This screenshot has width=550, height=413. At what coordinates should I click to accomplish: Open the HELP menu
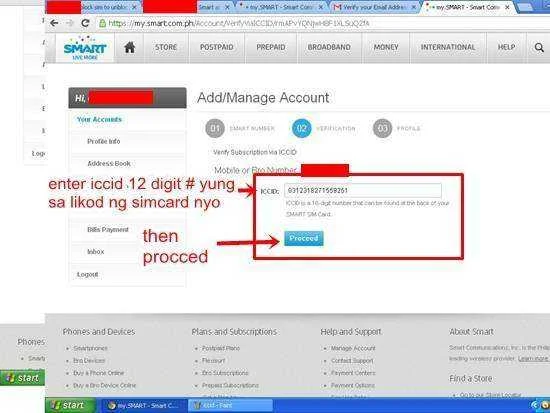coord(507,47)
